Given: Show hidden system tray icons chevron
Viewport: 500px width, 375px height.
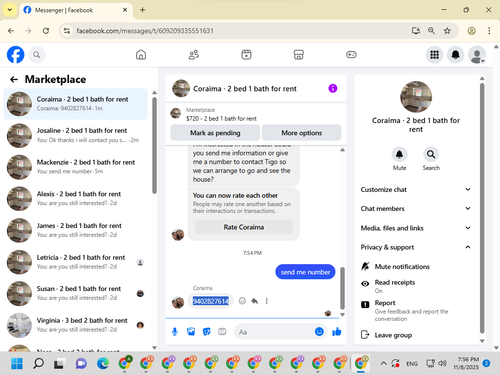Looking at the screenshot, I should point(383,363).
